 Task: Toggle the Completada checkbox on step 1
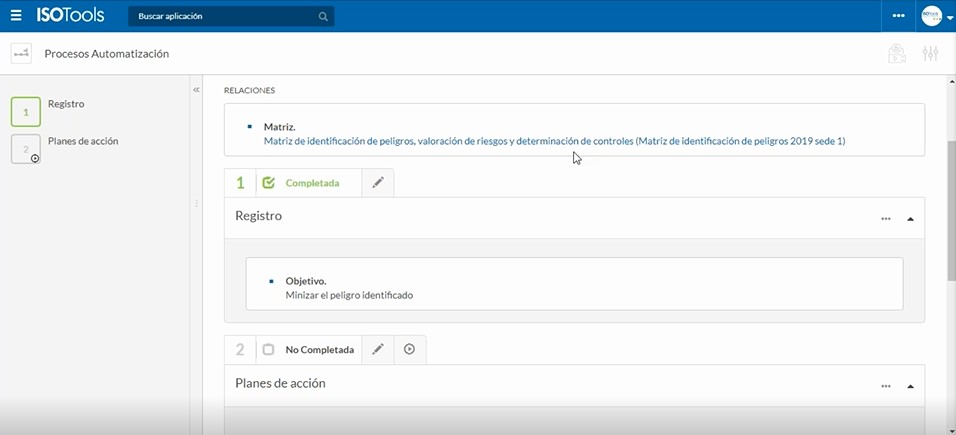point(268,183)
